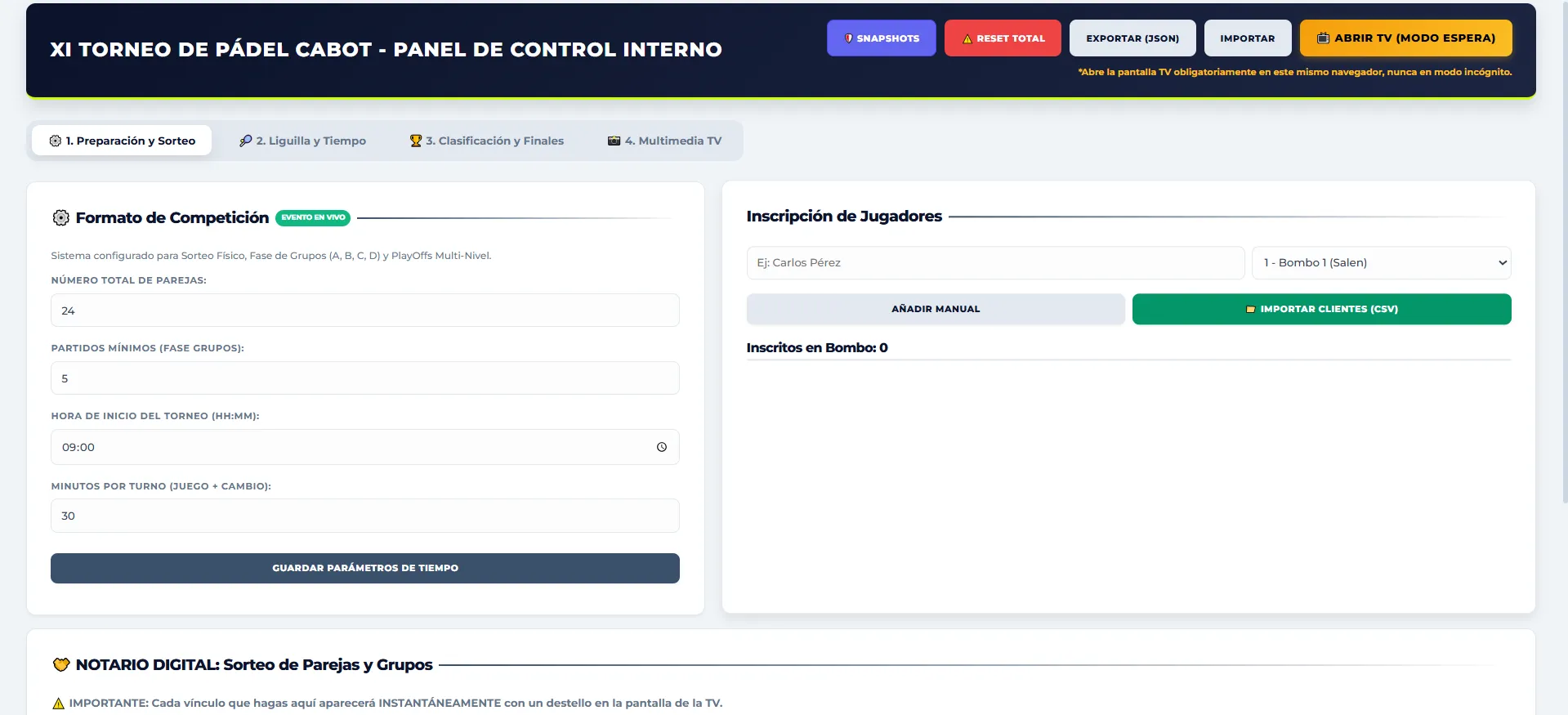Click the camera icon on Multimedia TV tab
The height and width of the screenshot is (715, 1568).
(x=614, y=141)
